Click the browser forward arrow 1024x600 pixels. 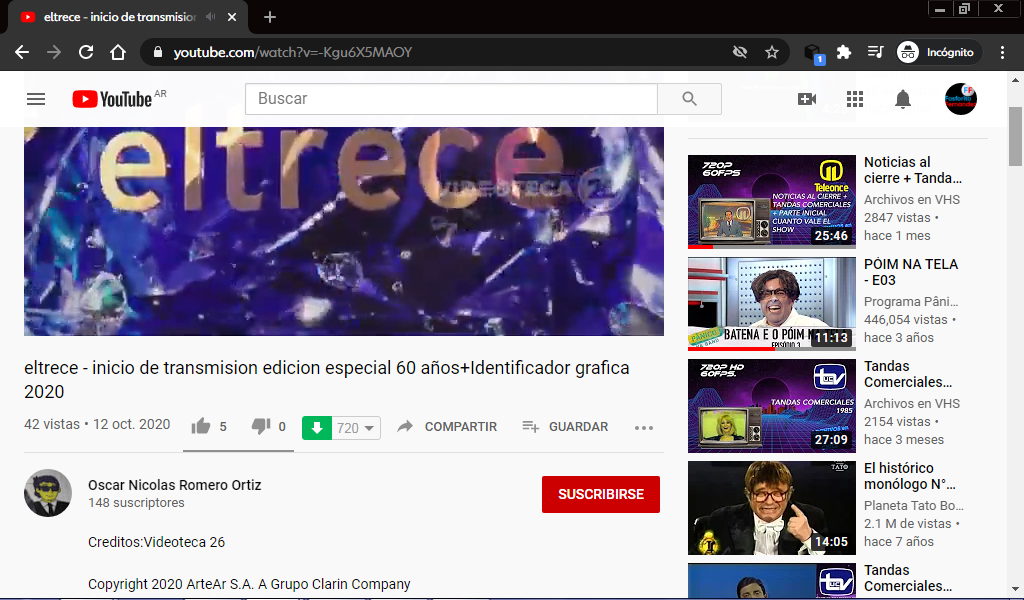pos(54,52)
